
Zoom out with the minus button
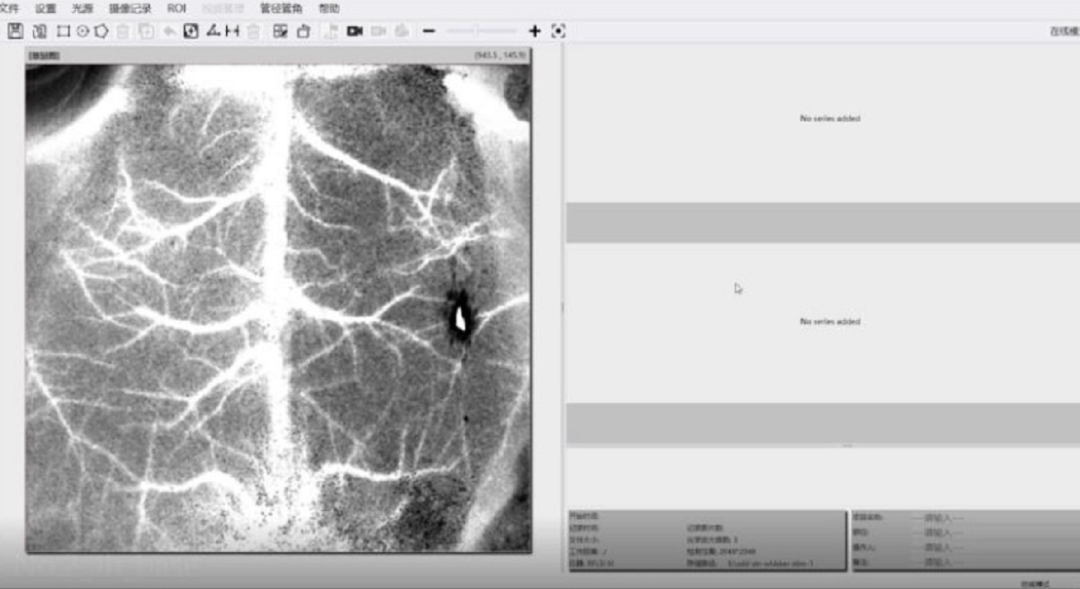428,31
